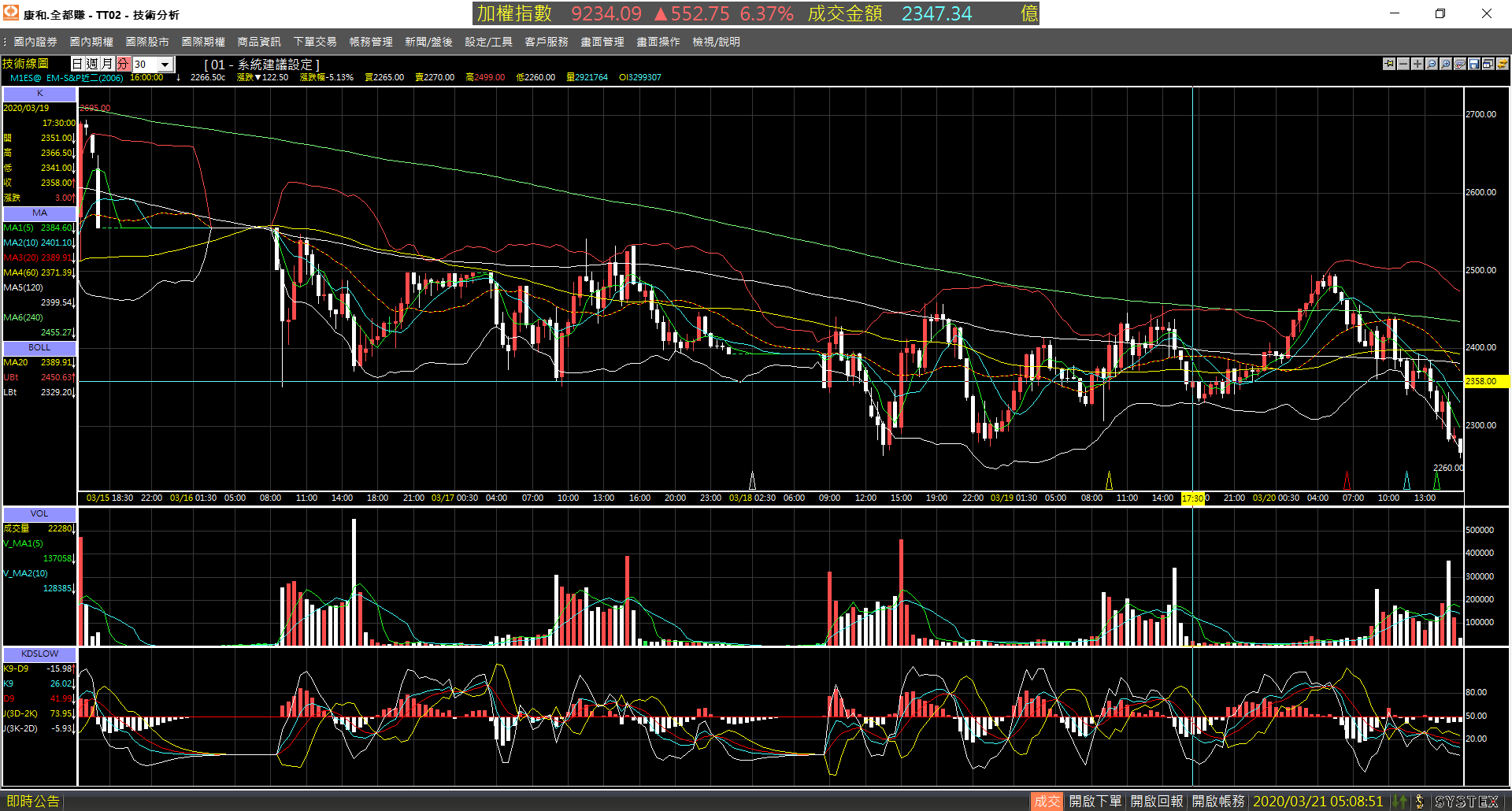Click the 開啟下單 button
The width and height of the screenshot is (1512, 811).
click(x=1095, y=802)
